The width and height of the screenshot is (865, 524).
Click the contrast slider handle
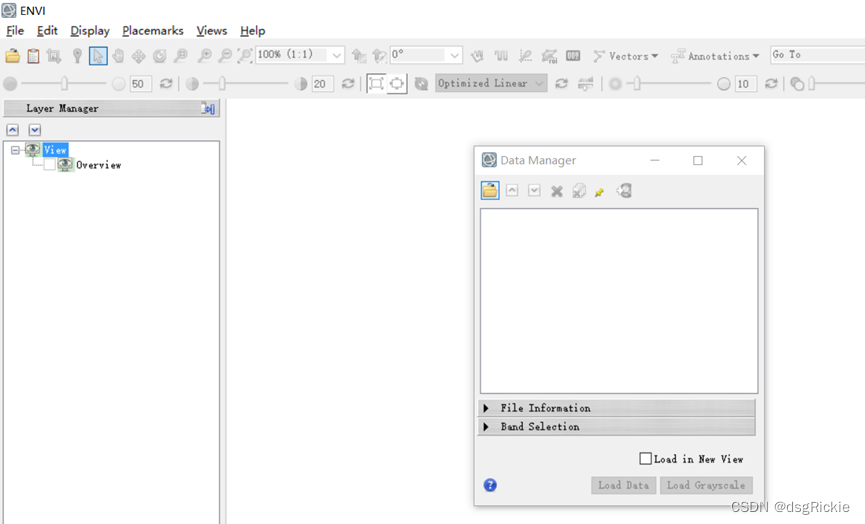pyautogui.click(x=222, y=83)
